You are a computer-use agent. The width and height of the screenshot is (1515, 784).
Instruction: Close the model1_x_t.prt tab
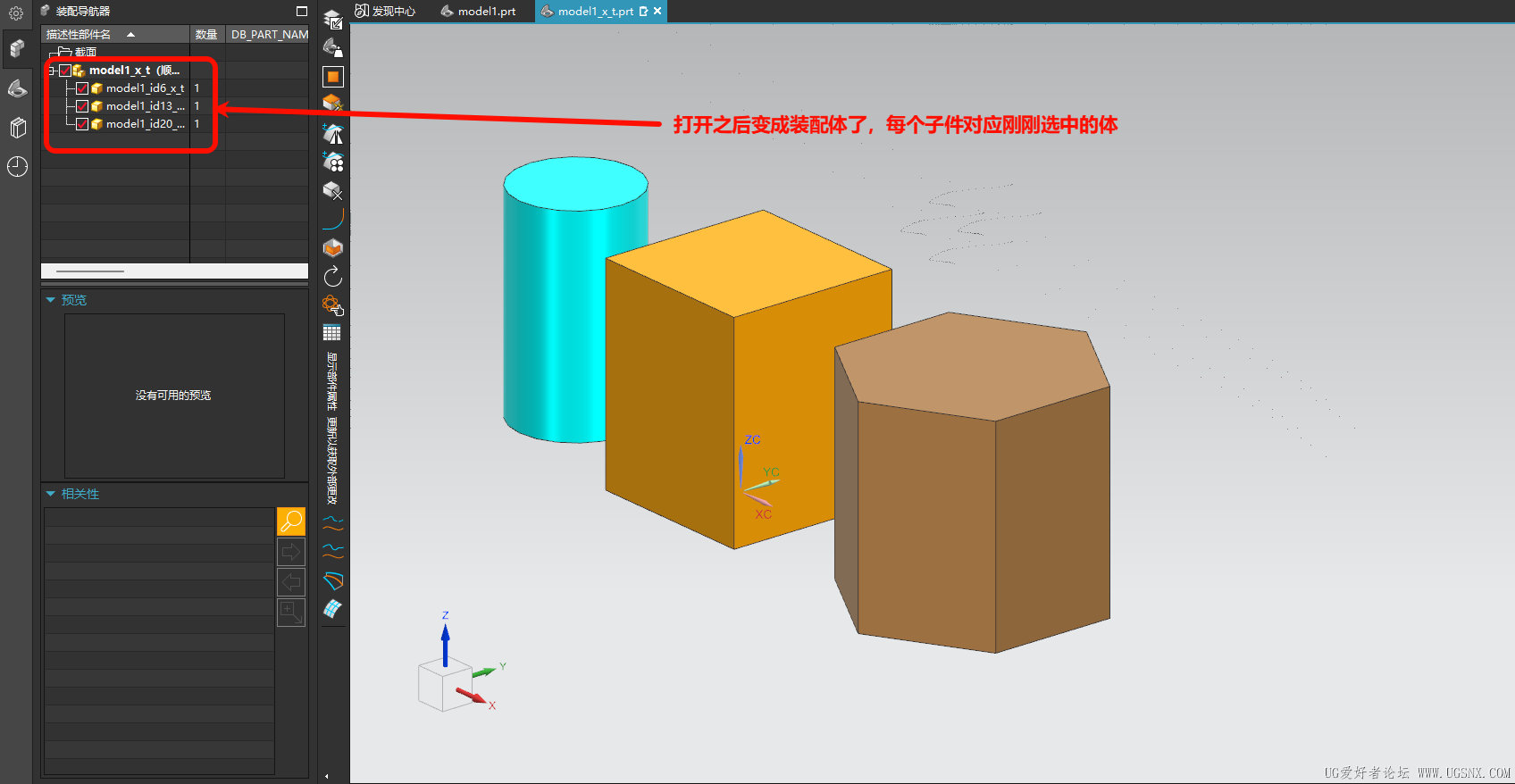point(657,12)
